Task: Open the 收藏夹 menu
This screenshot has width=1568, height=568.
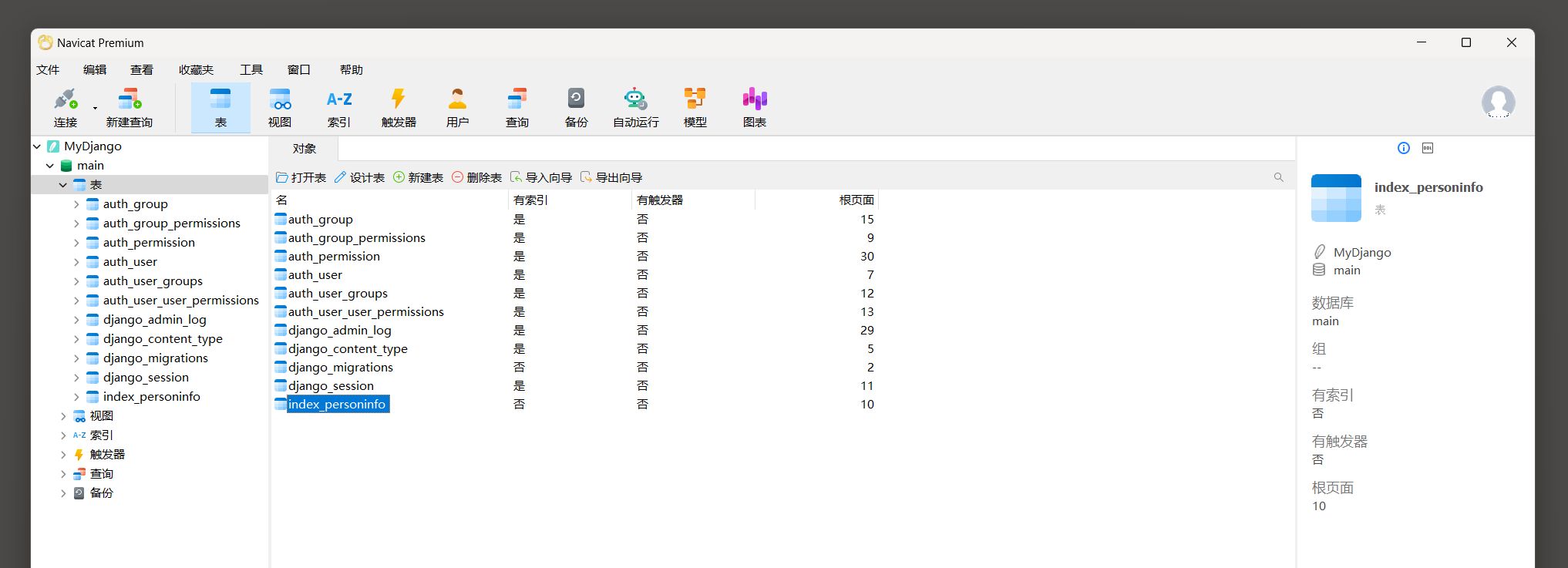Action: [196, 70]
